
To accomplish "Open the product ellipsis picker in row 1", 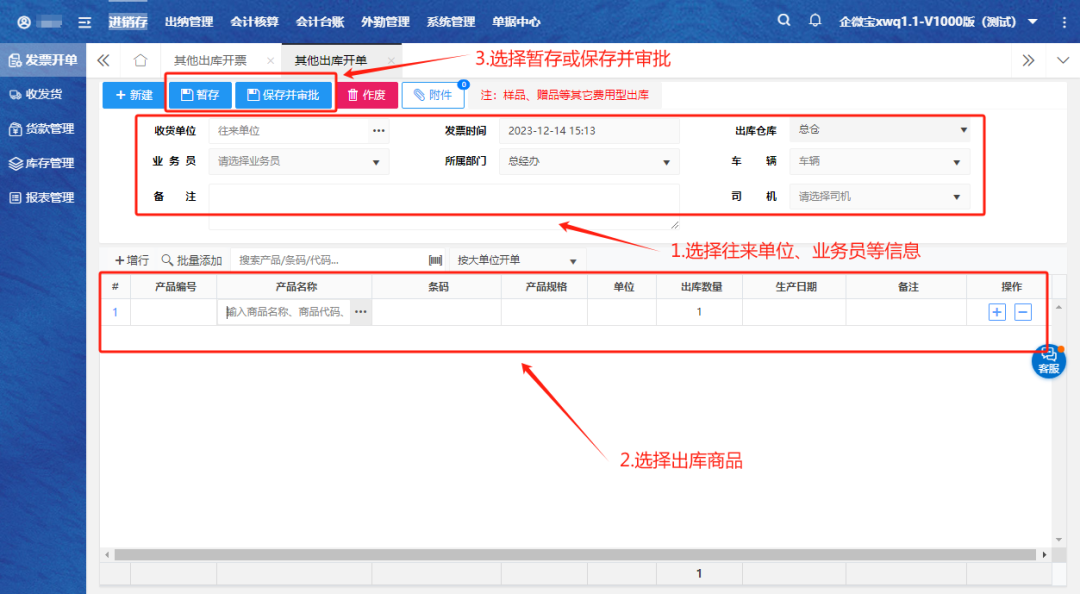I will pos(361,312).
